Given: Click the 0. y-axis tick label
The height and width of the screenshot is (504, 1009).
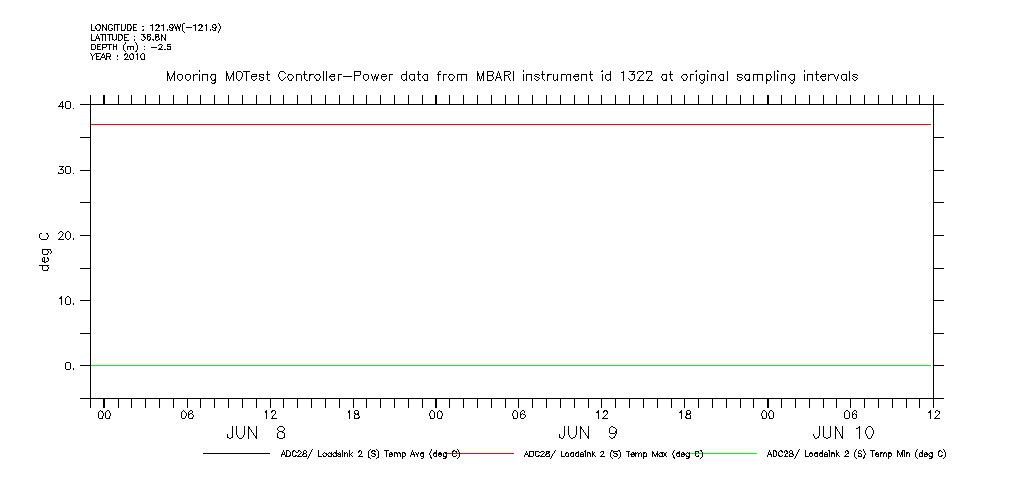Looking at the screenshot, I should (x=71, y=366).
